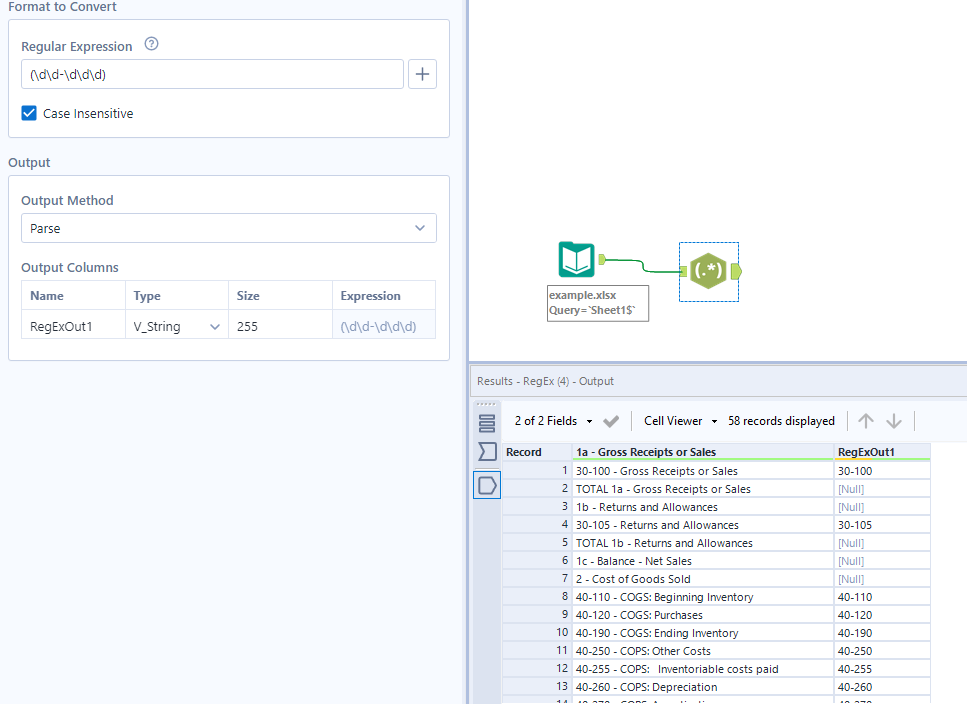Select record 8 row showing 40-110

(x=700, y=597)
